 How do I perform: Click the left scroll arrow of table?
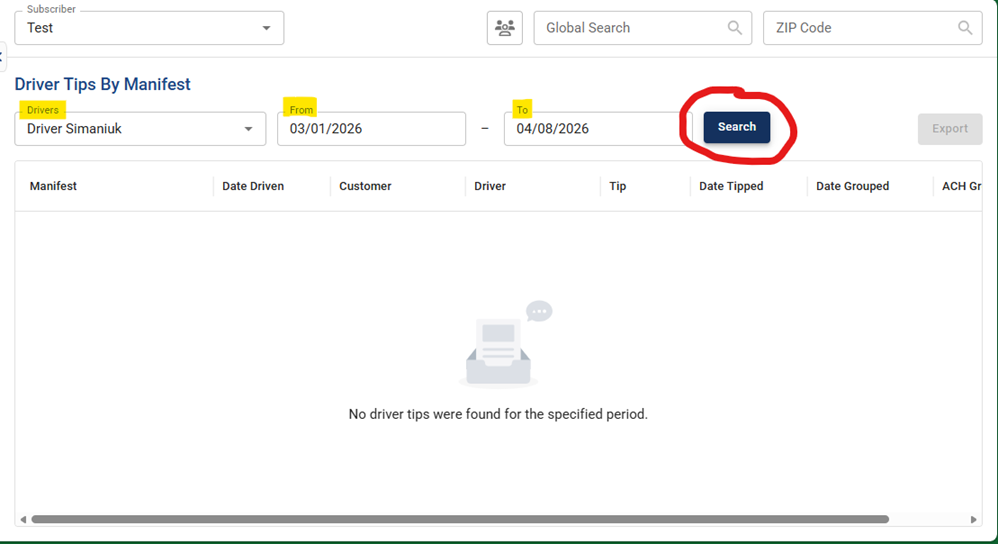click(x=23, y=520)
